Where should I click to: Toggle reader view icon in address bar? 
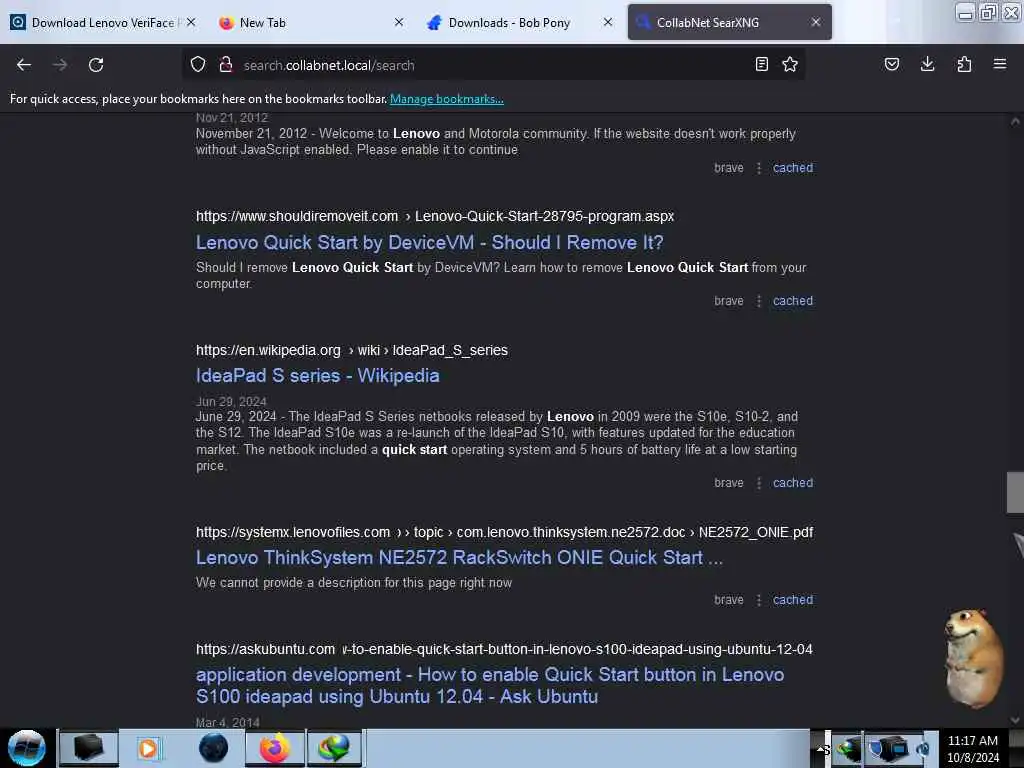(761, 64)
